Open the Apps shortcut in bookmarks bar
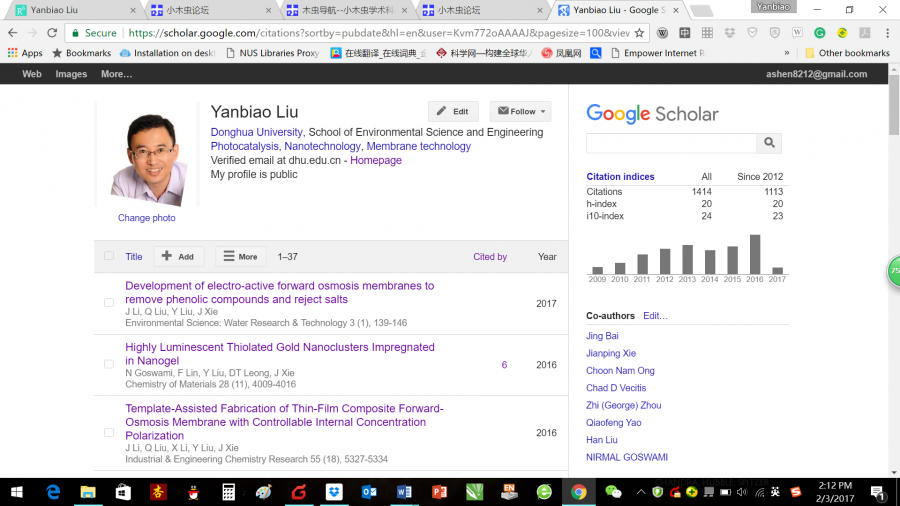Image resolution: width=900 pixels, height=506 pixels. 25,53
